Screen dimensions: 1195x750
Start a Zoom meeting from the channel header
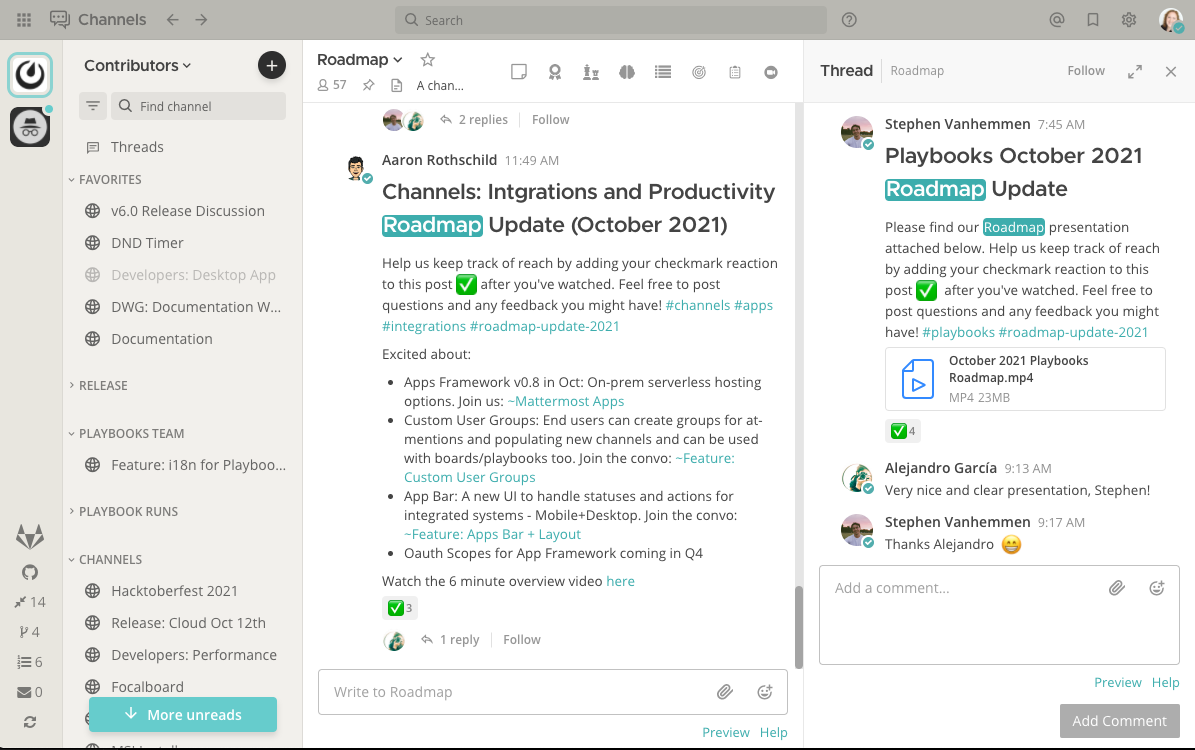[x=771, y=71]
